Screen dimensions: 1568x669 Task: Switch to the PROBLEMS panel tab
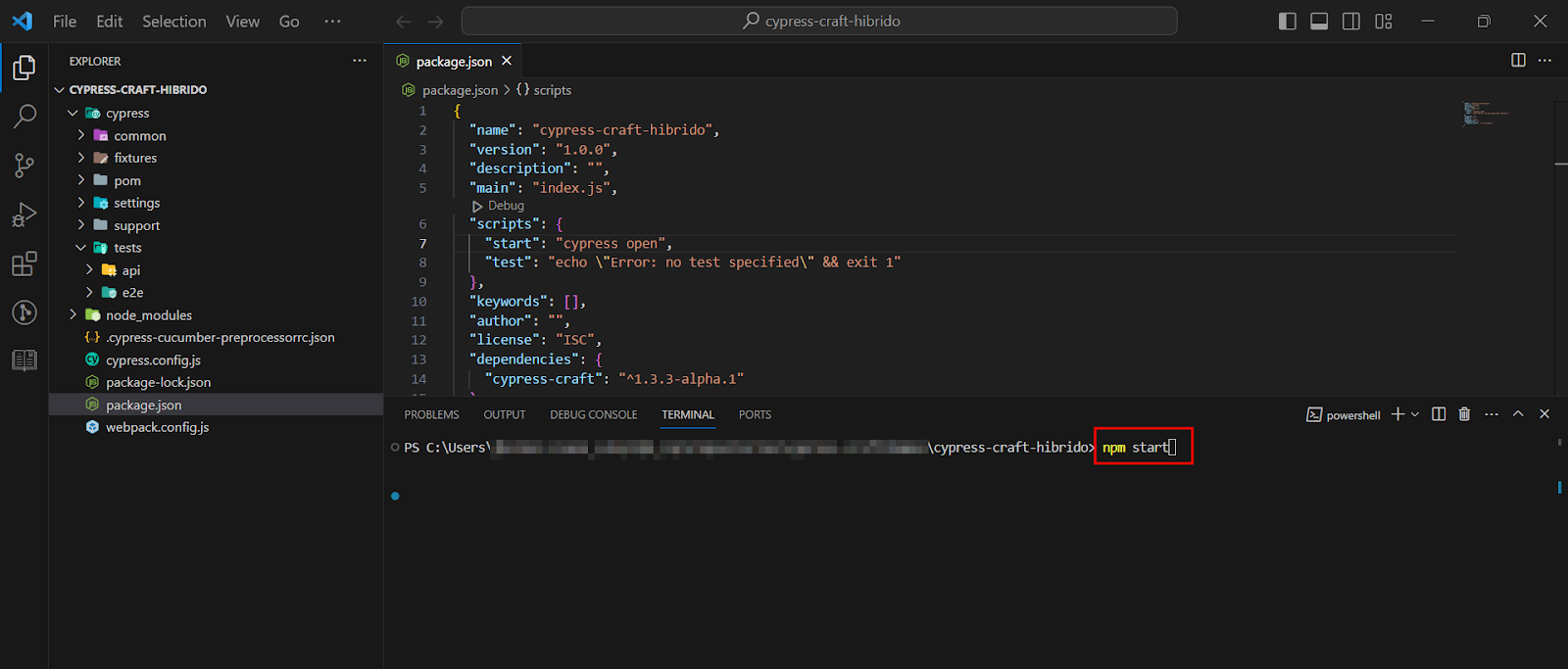coord(431,415)
